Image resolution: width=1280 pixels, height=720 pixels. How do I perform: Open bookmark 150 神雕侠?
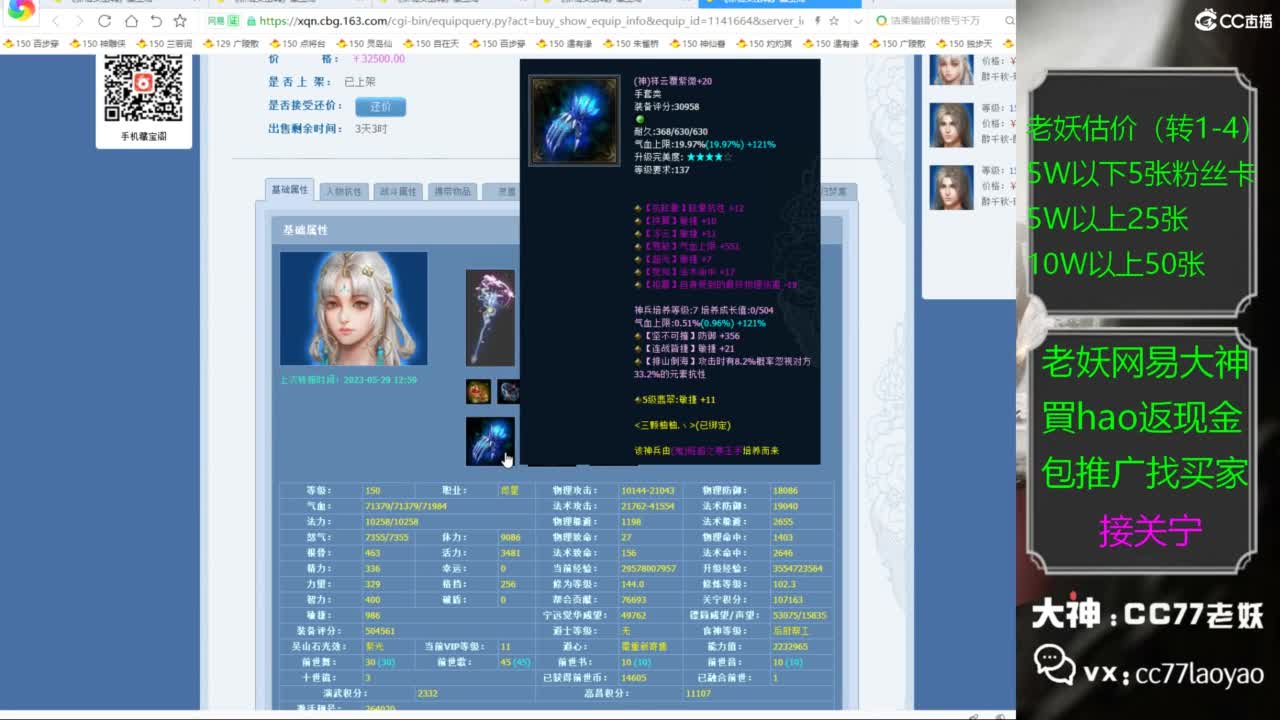click(100, 44)
